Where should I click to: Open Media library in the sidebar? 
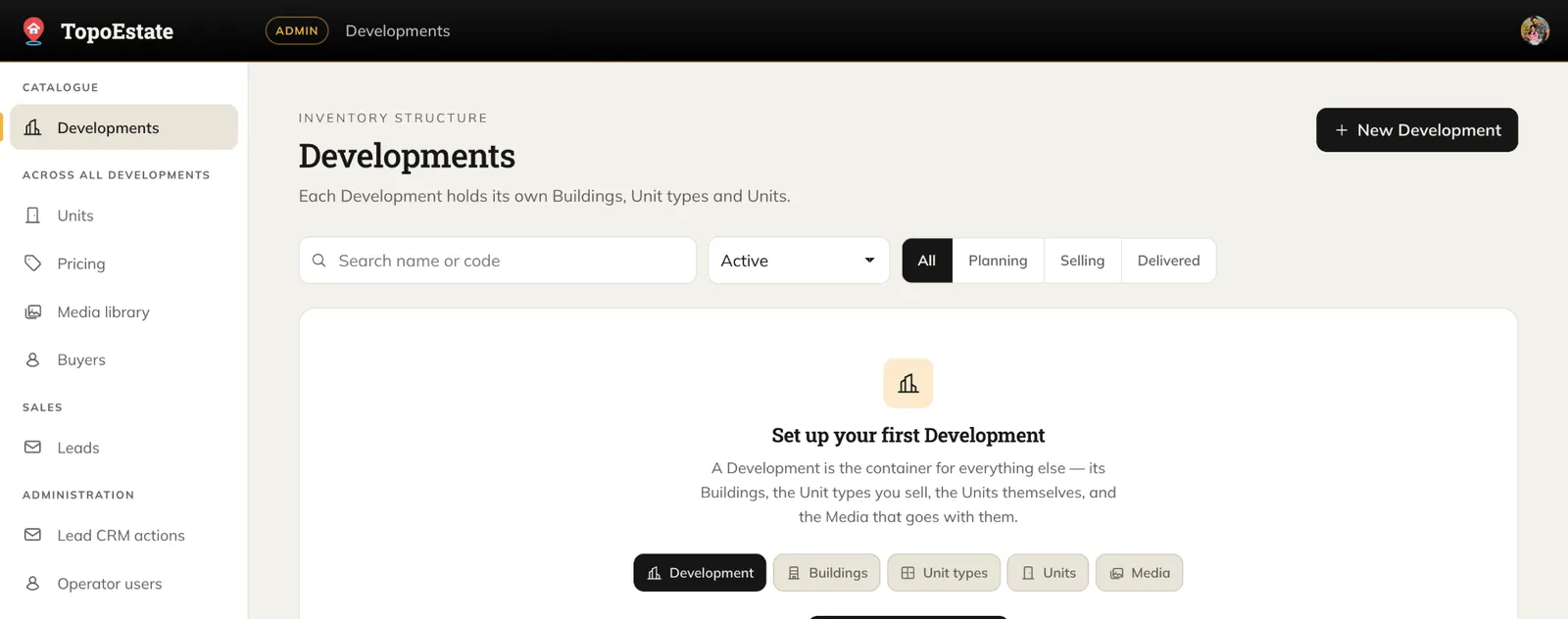[123, 311]
